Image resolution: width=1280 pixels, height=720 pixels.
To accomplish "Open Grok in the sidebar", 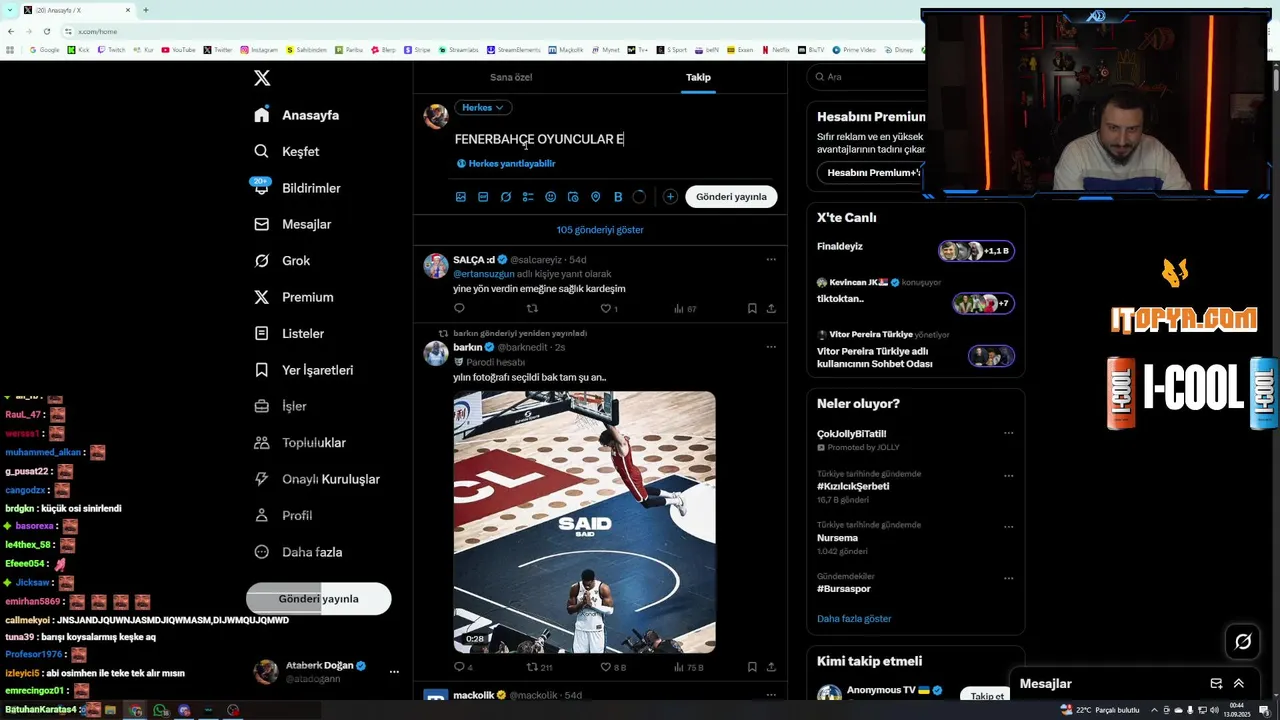I will [281, 260].
